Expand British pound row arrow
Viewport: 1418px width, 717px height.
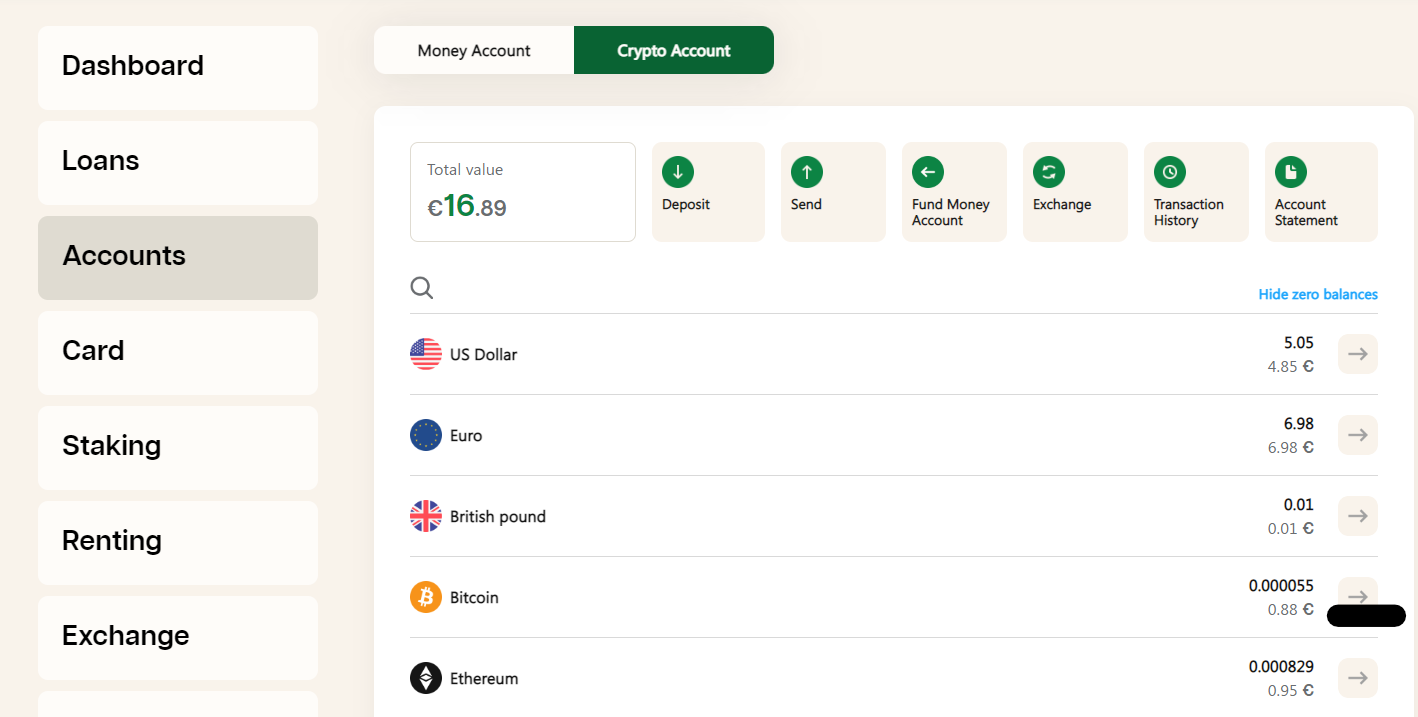1358,516
